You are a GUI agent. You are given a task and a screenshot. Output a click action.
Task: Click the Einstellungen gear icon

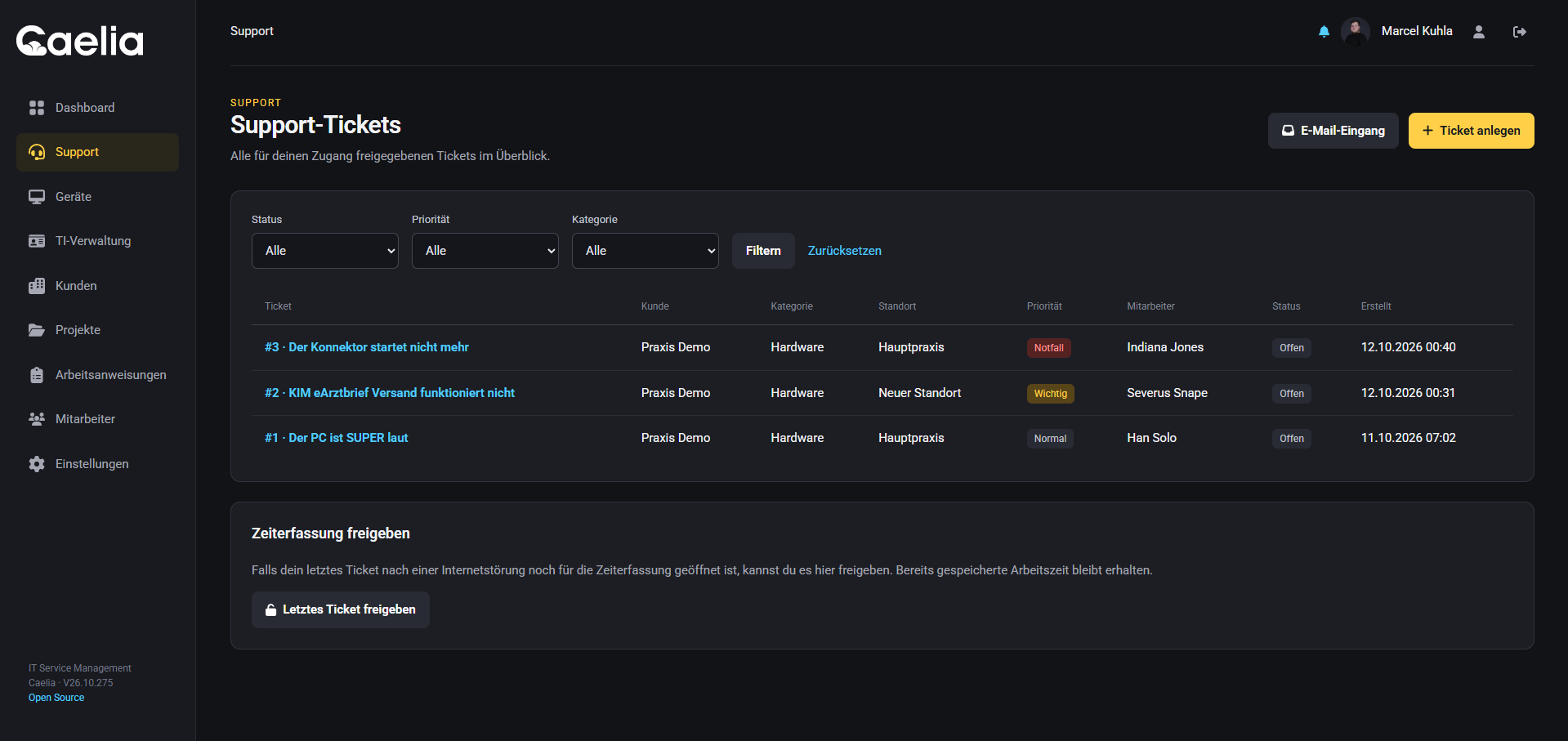[37, 464]
